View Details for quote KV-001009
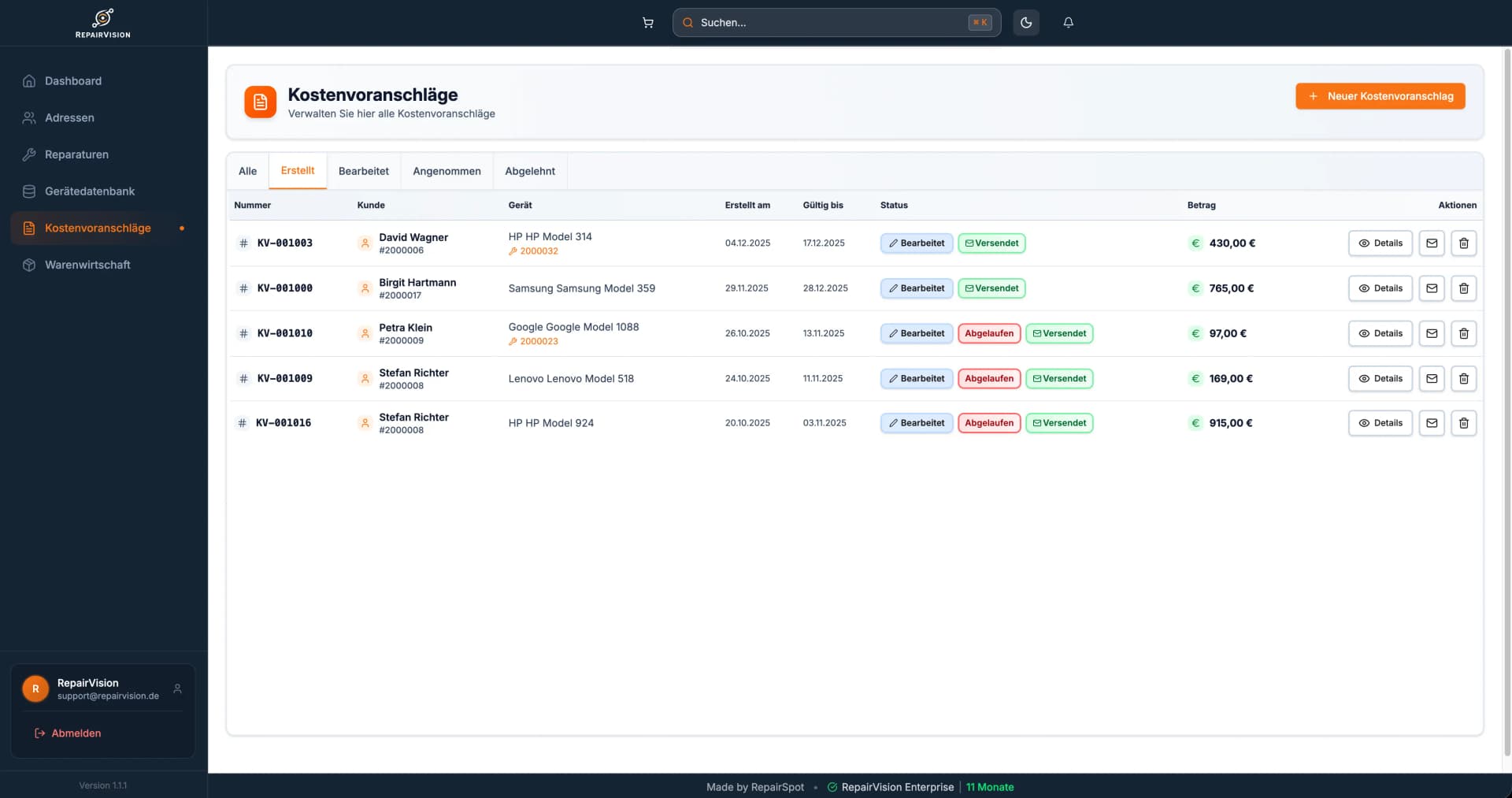The width and height of the screenshot is (1512, 798). [x=1380, y=379]
